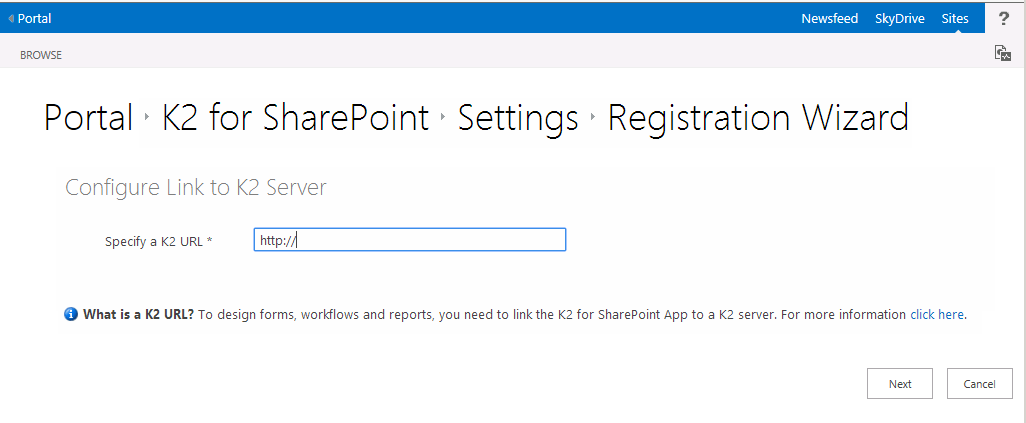Click the "Specify a K2 URL" label
This screenshot has width=1026, height=423.
click(x=158, y=241)
